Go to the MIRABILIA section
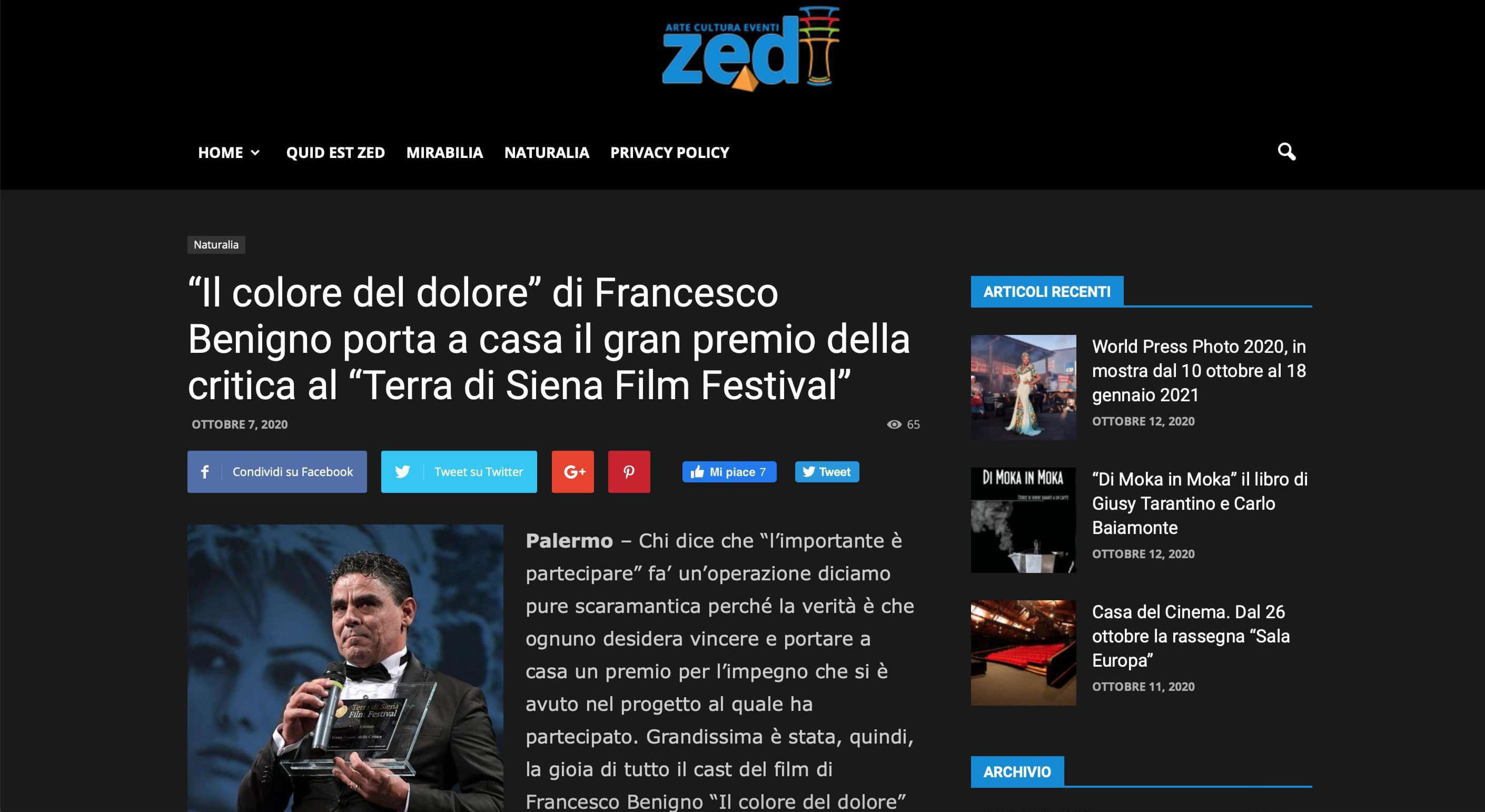This screenshot has width=1485, height=812. 444,153
